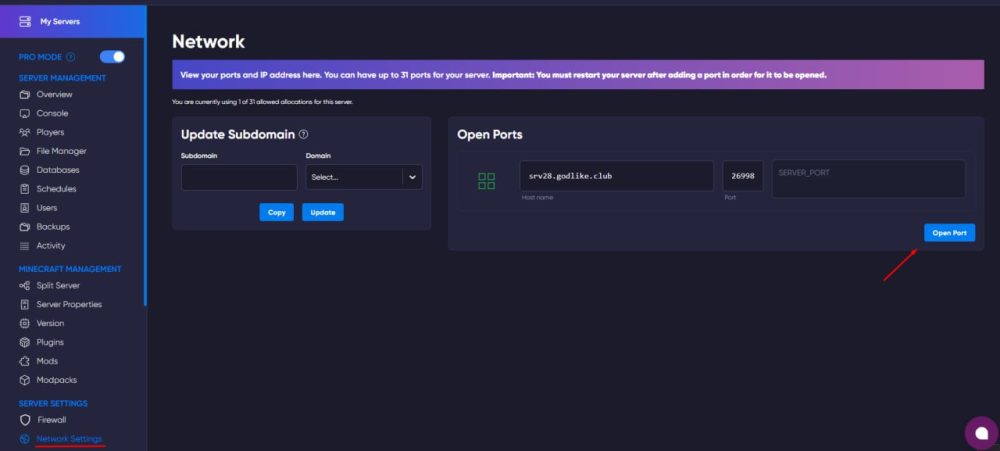This screenshot has height=451, width=1000.
Task: Open Players via its sidebar icon
Action: click(x=25, y=132)
